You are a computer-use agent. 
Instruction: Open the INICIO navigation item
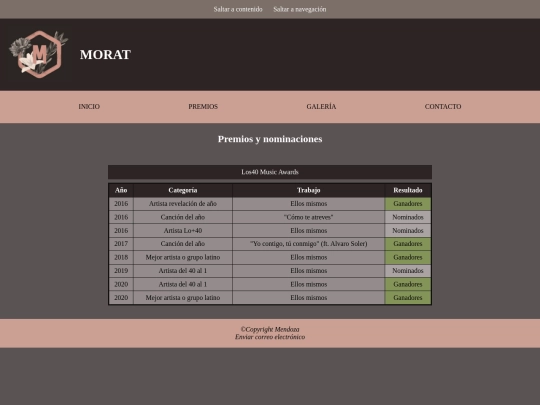(89, 106)
